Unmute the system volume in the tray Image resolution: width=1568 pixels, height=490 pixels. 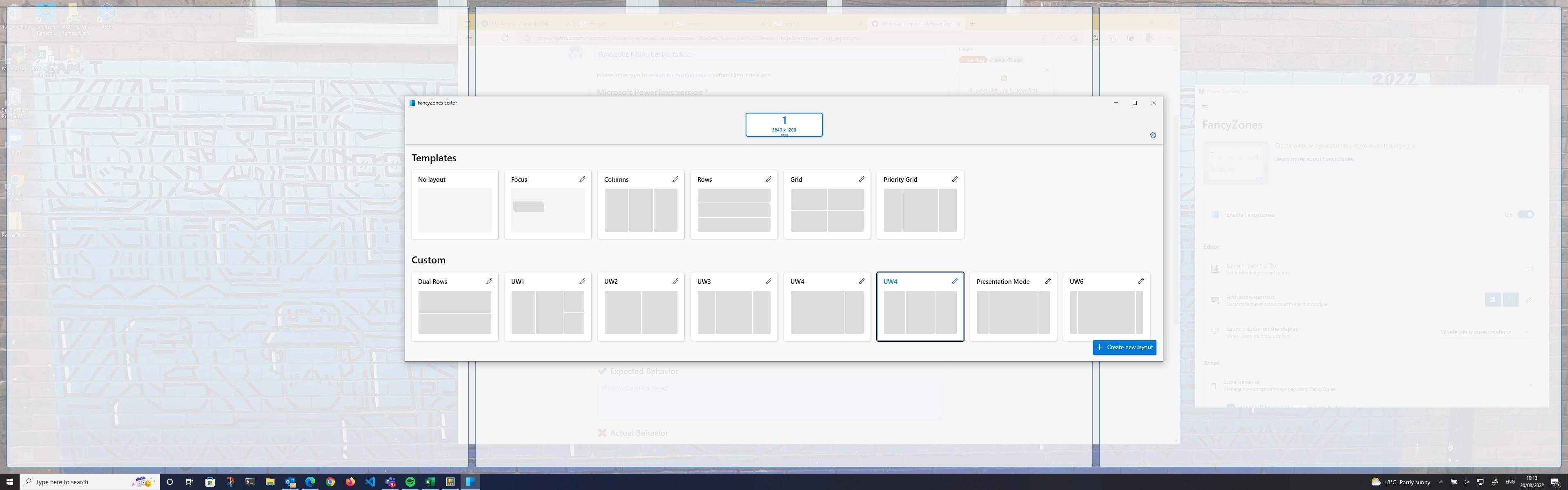tap(1466, 482)
